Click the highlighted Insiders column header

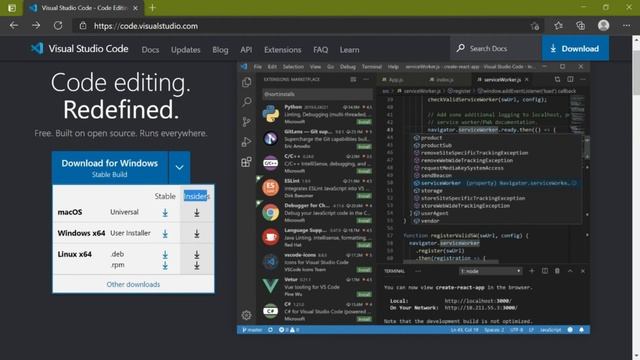pos(196,196)
